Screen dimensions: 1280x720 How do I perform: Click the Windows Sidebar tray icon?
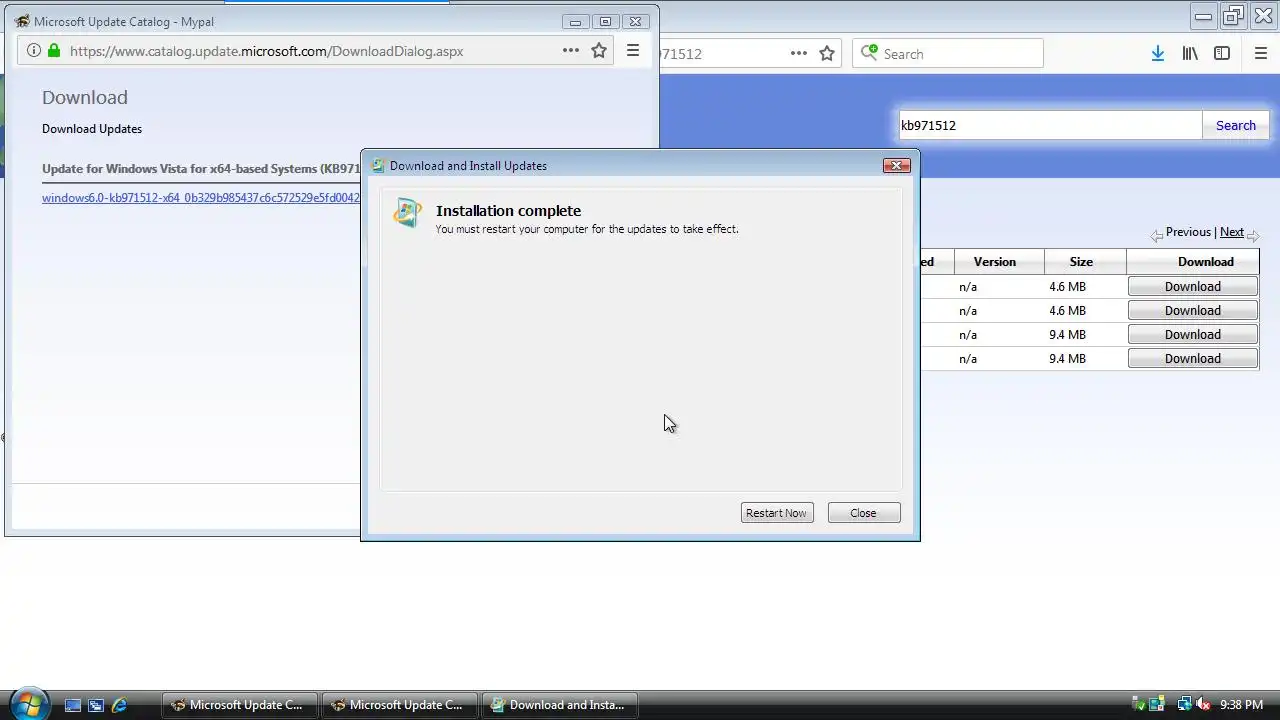pos(1157,705)
